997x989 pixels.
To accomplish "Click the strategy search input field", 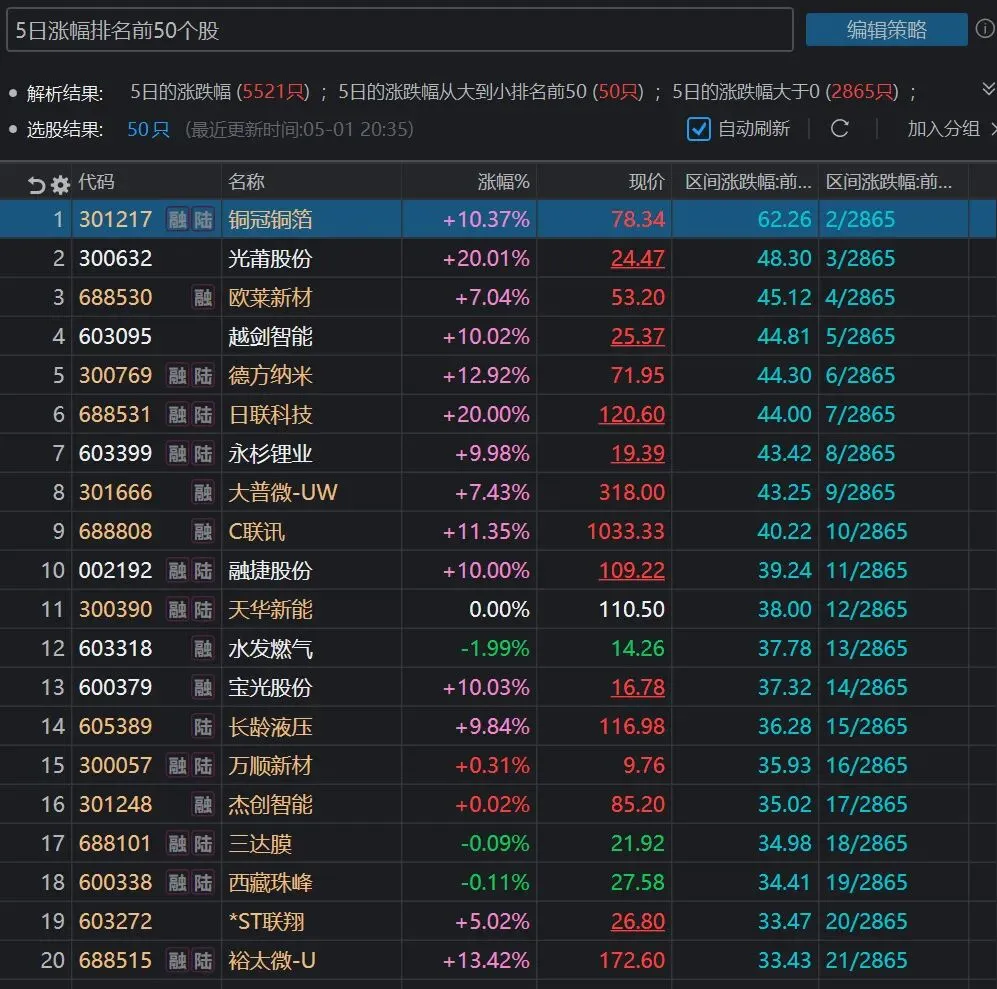I will (399, 29).
